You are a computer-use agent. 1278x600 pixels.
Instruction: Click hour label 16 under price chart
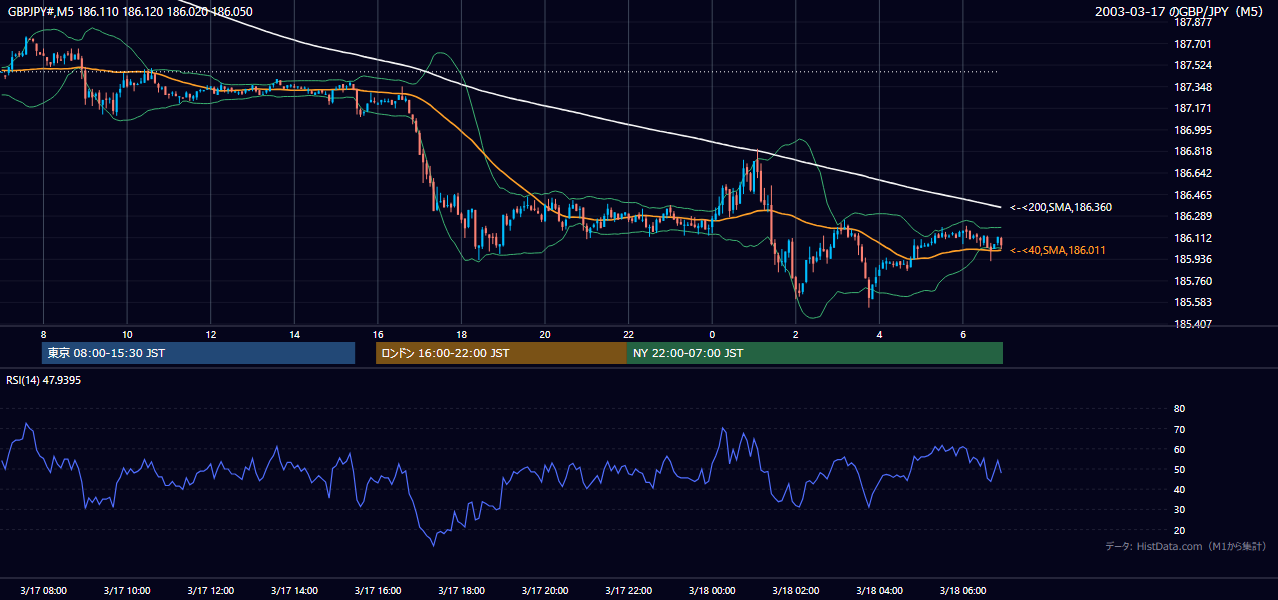click(378, 334)
